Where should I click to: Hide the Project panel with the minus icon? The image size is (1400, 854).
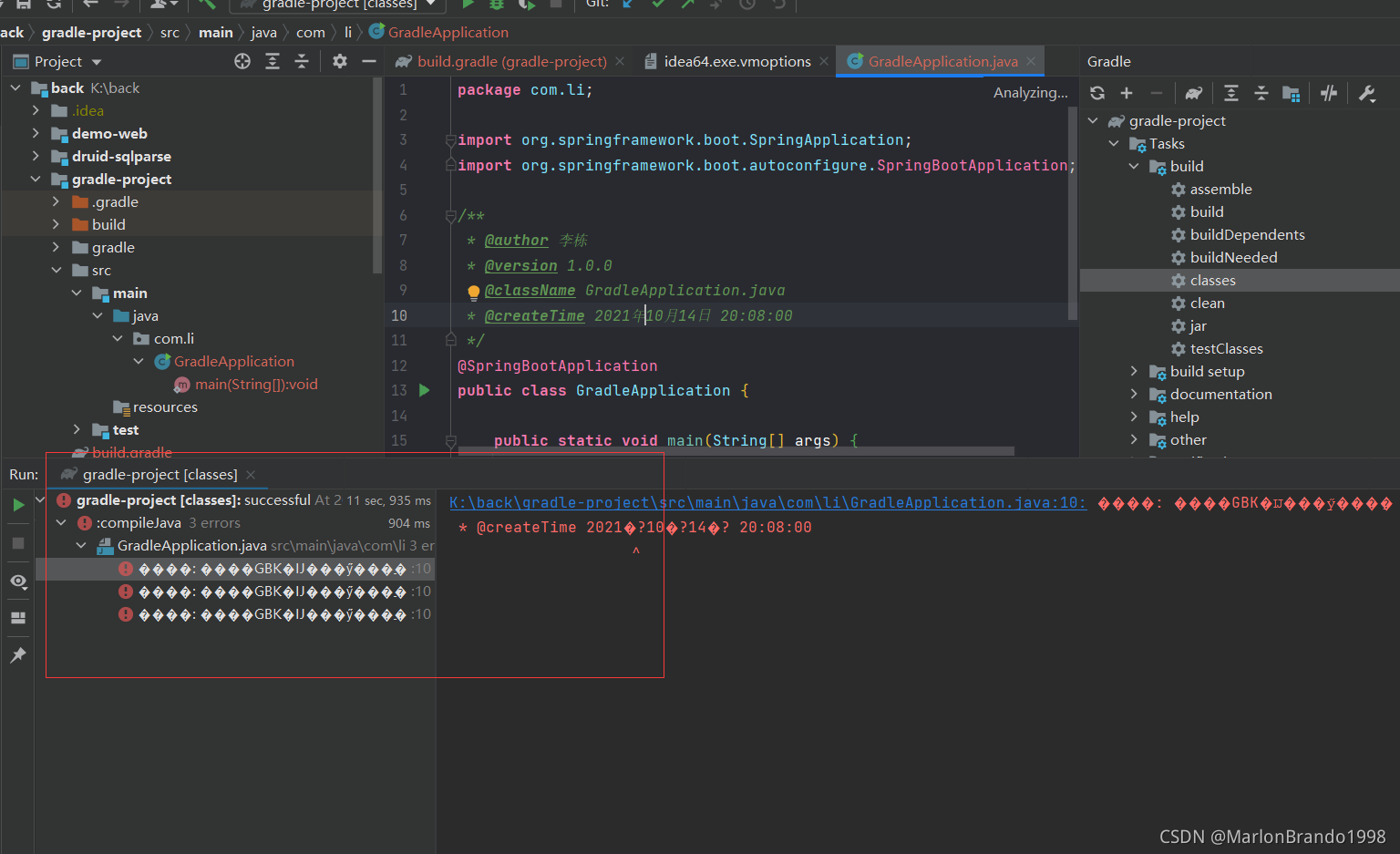point(369,61)
